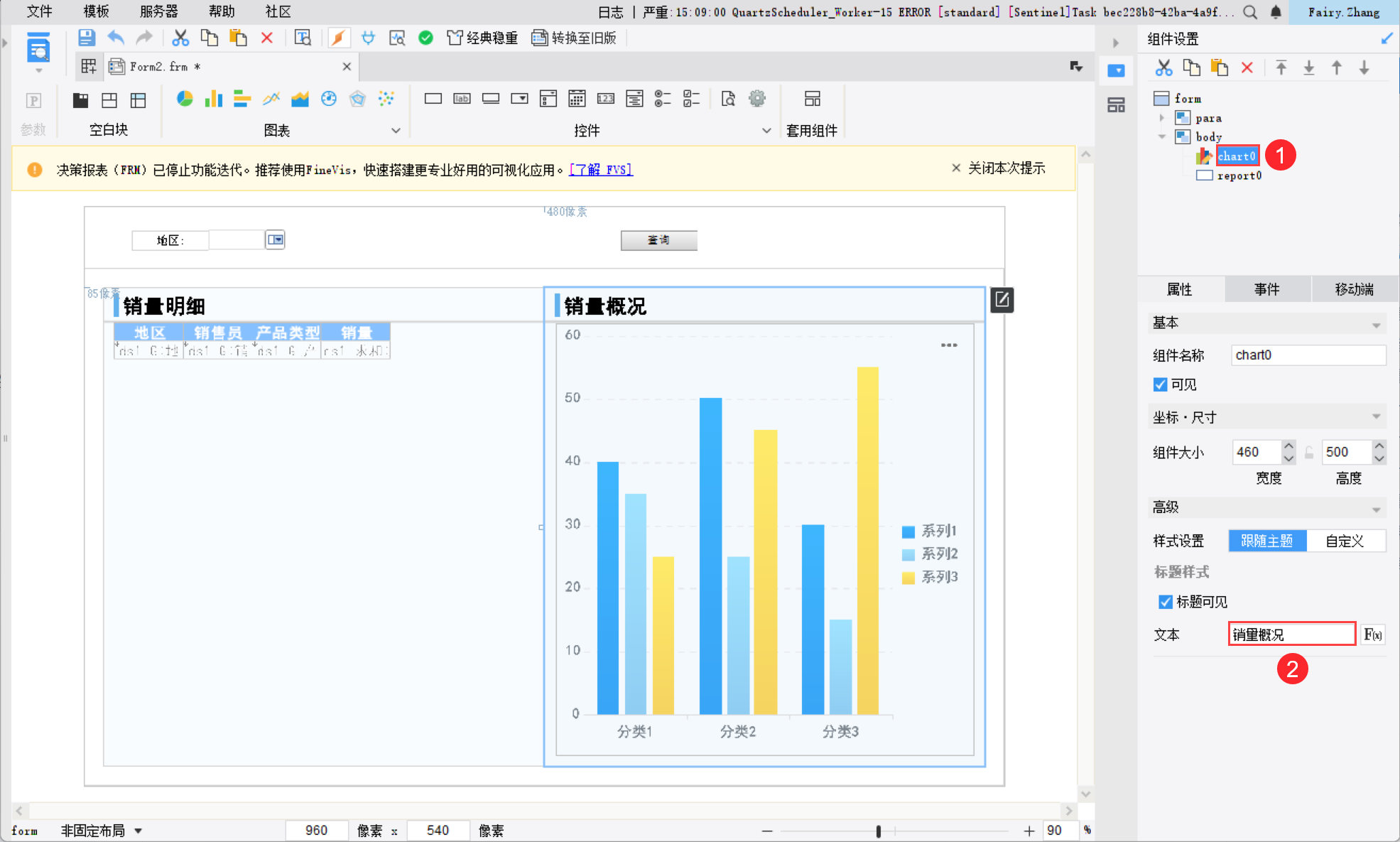Click the green check validation icon
Viewport: 1400px width, 842px height.
(425, 38)
